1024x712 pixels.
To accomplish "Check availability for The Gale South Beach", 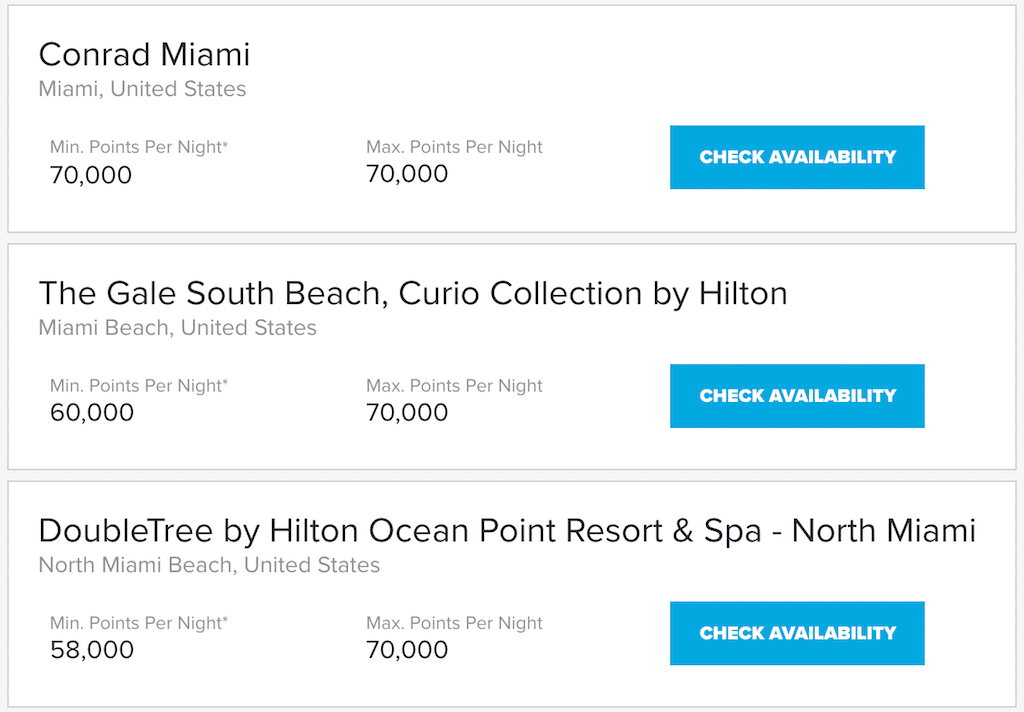I will click(x=797, y=396).
